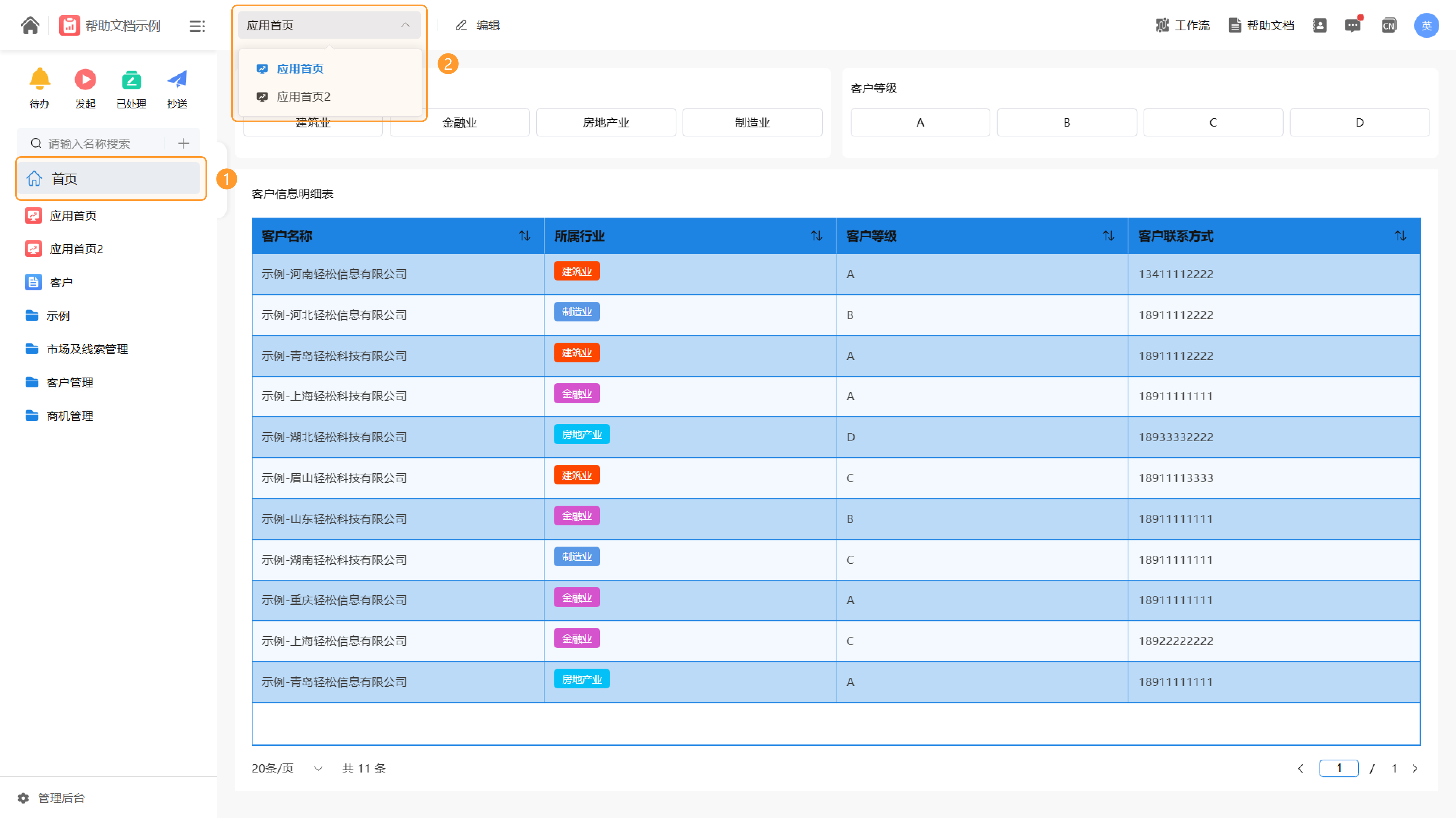The height and width of the screenshot is (818, 1456).
Task: Open the contacts book icon in the header
Action: pos(1319,25)
